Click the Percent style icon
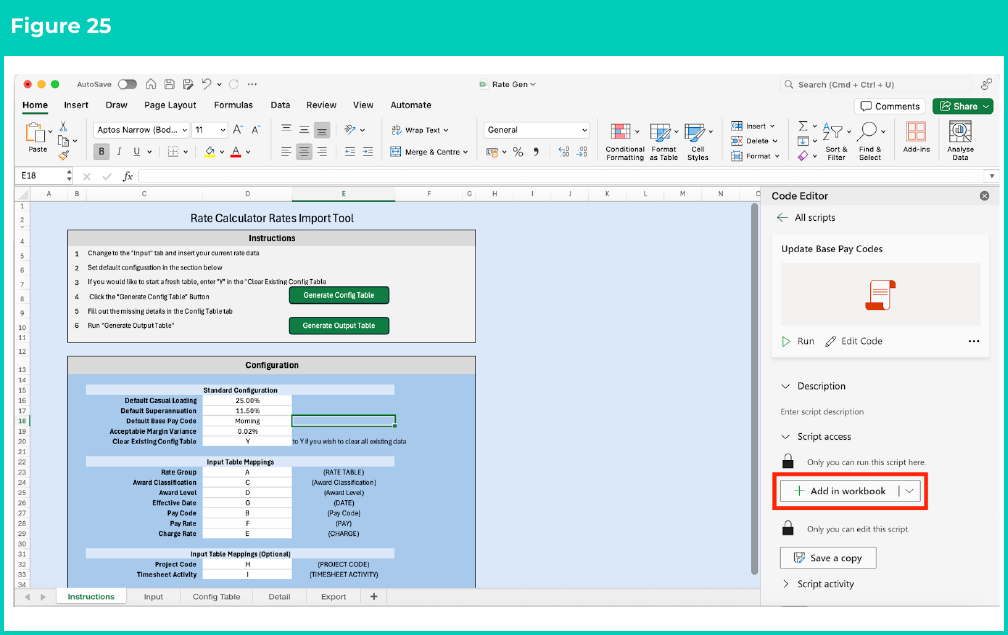 coord(518,152)
